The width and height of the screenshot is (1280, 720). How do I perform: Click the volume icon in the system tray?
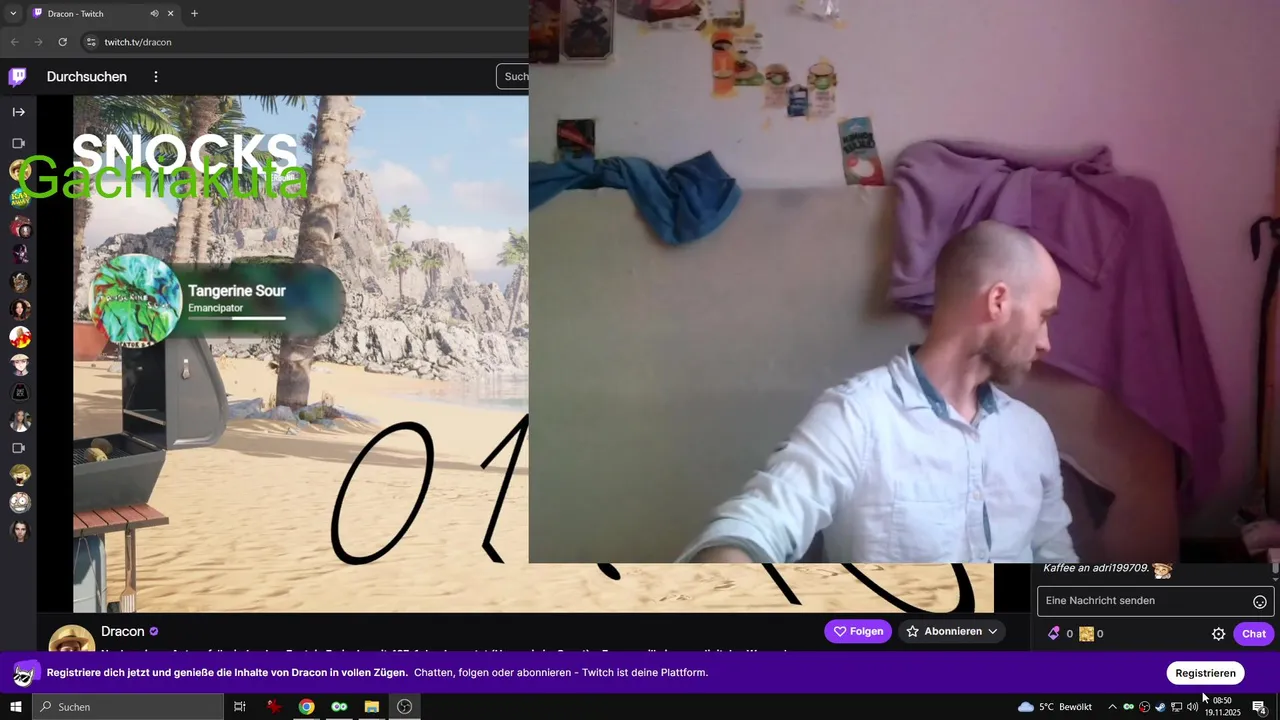1192,707
